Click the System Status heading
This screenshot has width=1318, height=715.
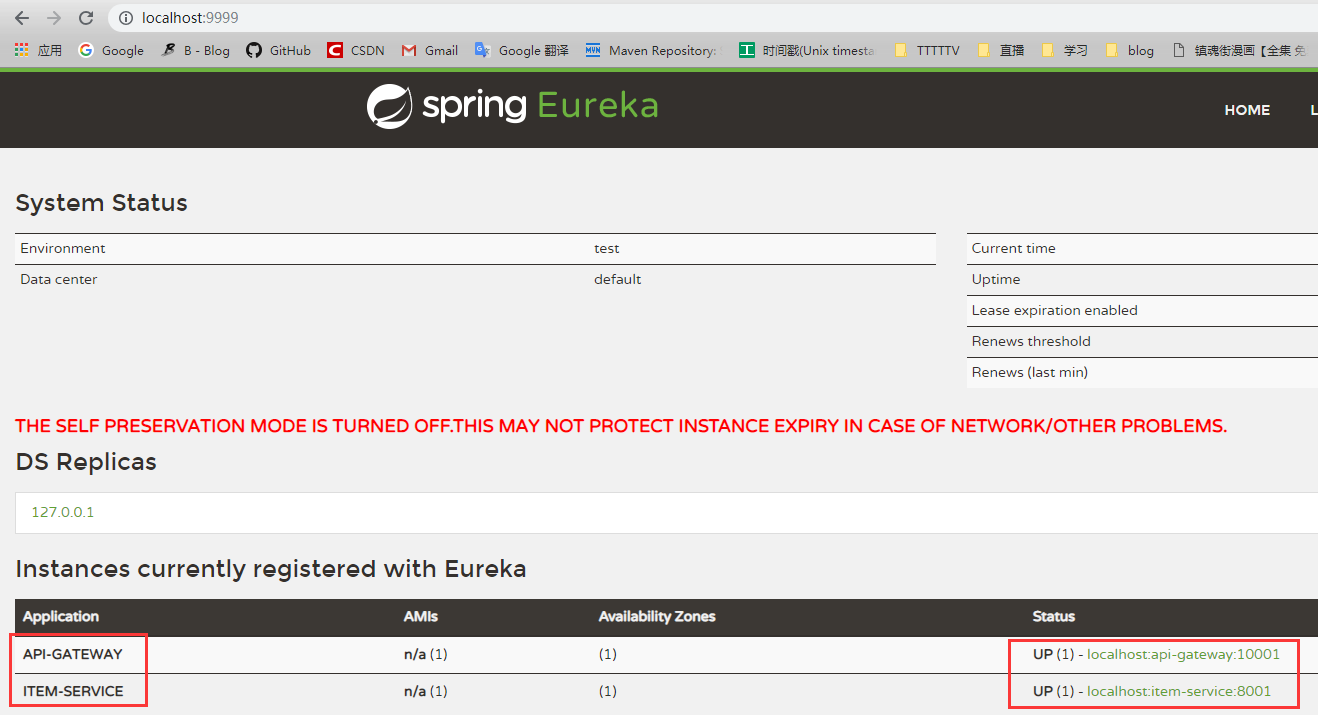click(x=102, y=203)
